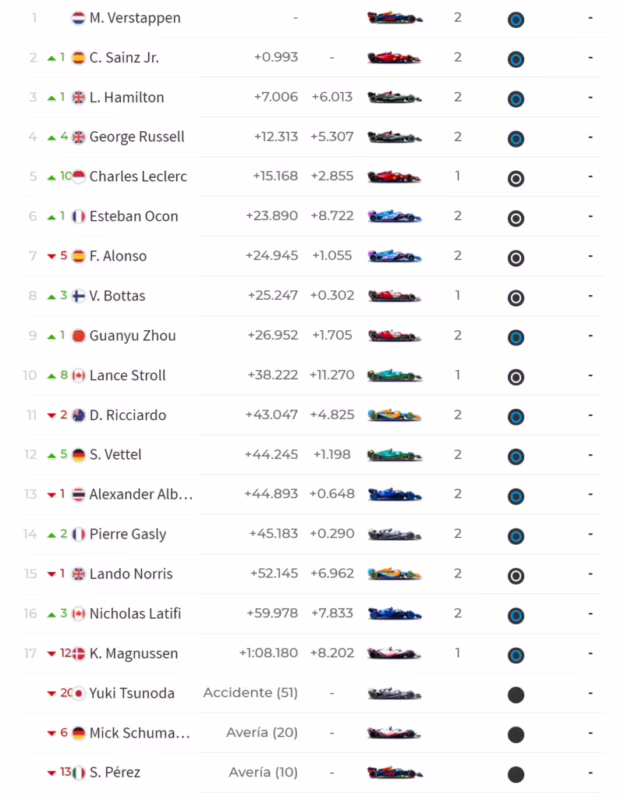Click the German flag beside S. Vettel
This screenshot has height=800, width=624.
[79, 455]
